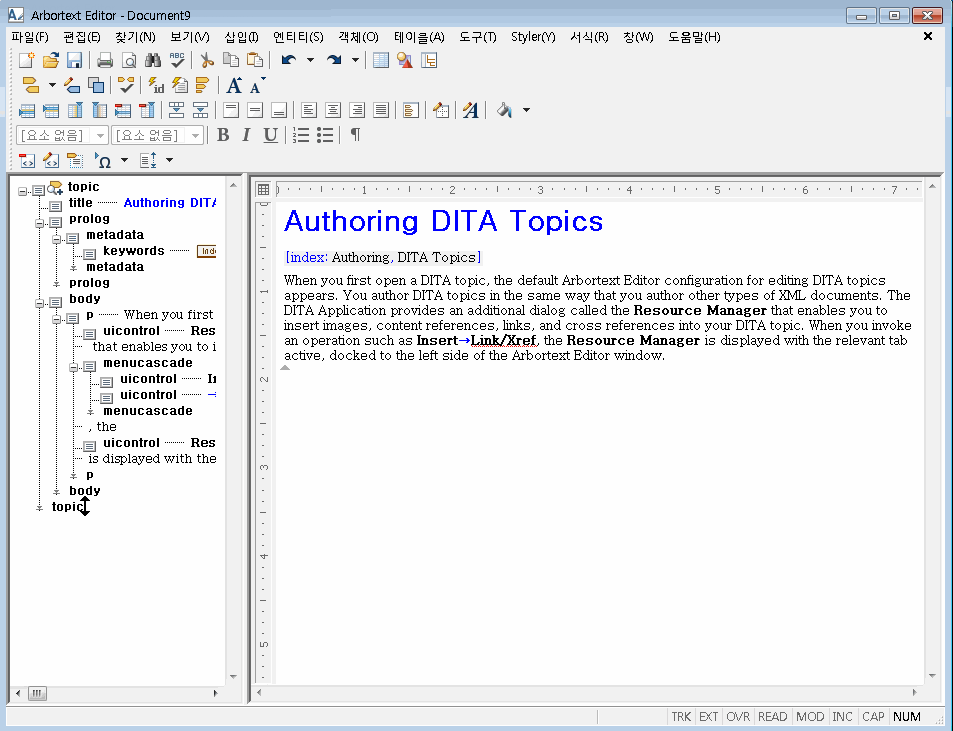
Task: Click the Delete Column table icon
Action: coord(146,110)
